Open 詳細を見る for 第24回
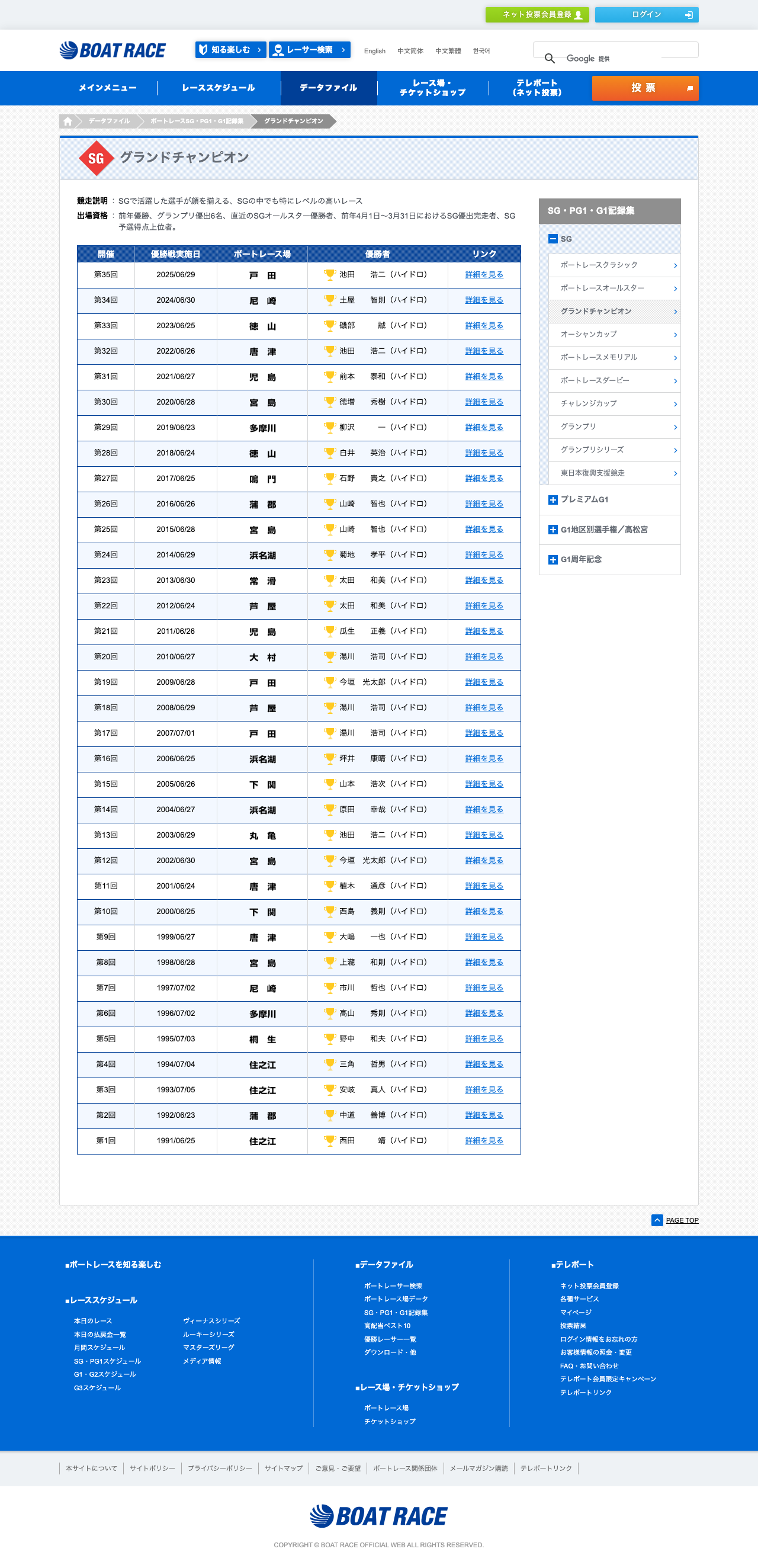 484,554
